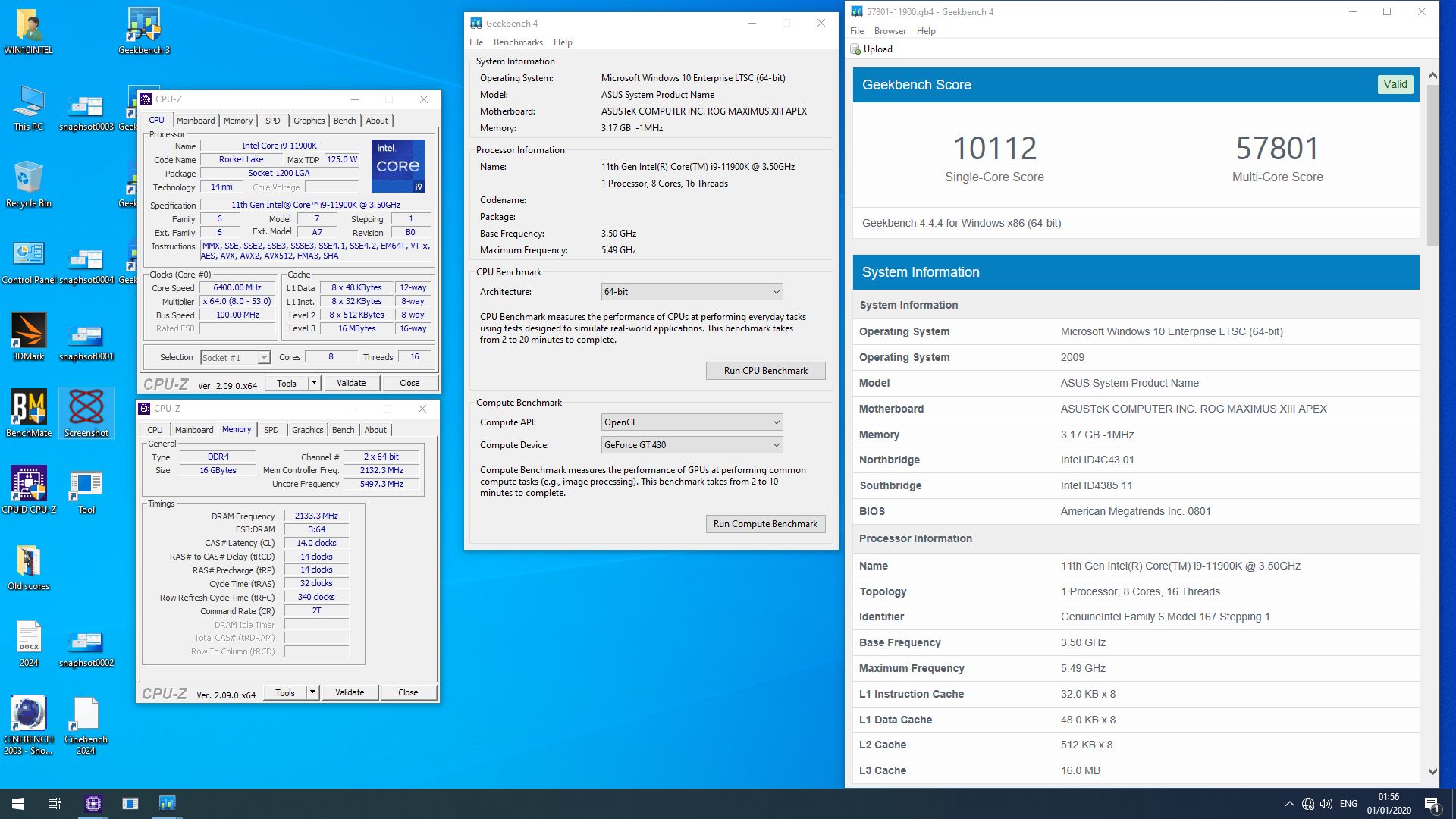1456x819 pixels.
Task: Open the Windows Start menu
Action: click(18, 804)
